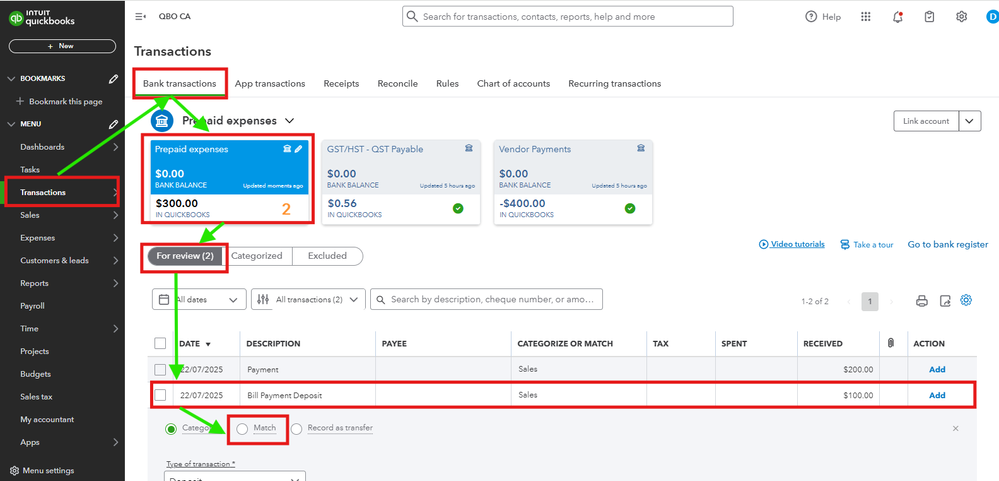The image size is (999, 481).
Task: Open the Settings gear in header
Action: [x=961, y=17]
